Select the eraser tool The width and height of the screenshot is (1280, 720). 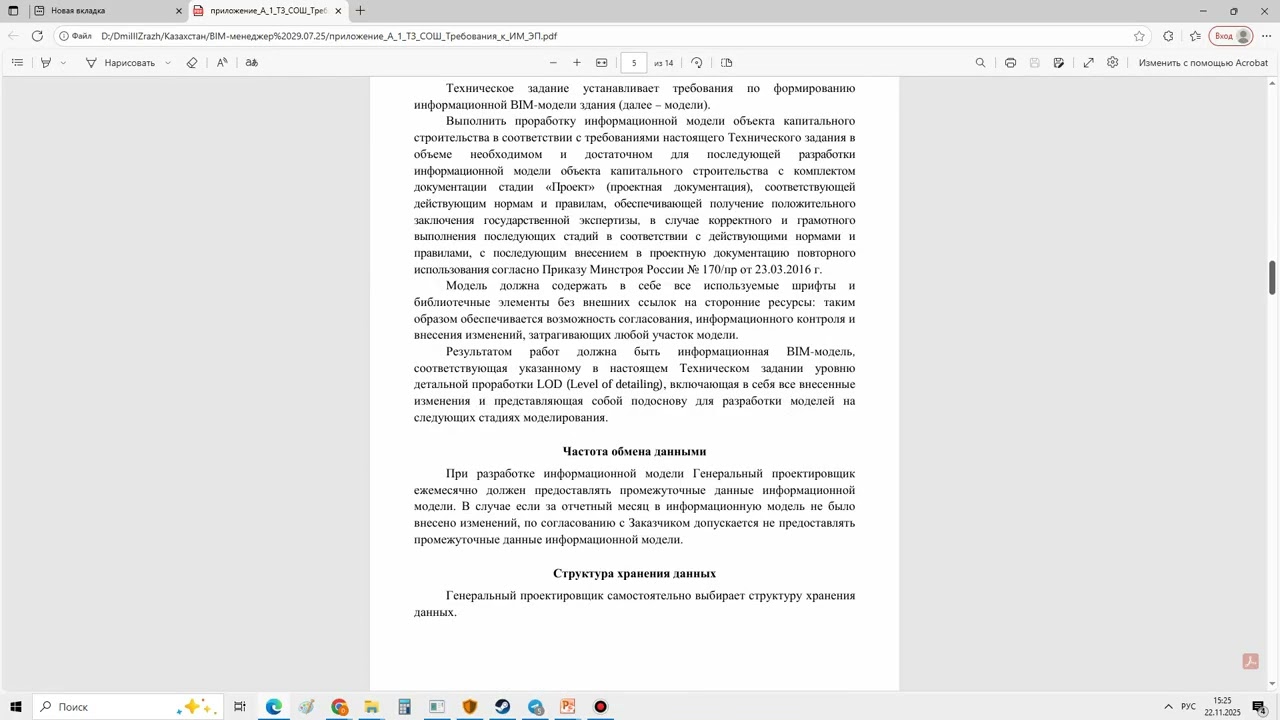click(x=192, y=62)
